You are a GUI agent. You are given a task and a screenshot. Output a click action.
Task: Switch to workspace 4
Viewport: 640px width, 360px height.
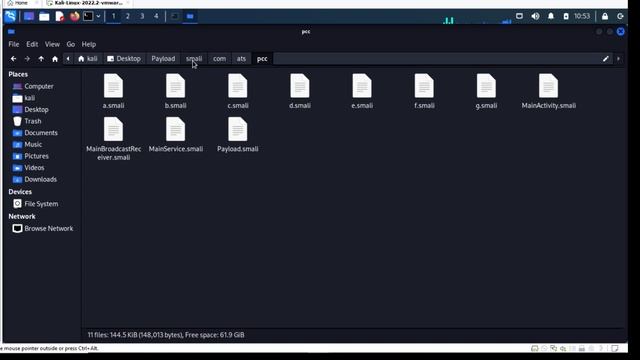point(156,16)
